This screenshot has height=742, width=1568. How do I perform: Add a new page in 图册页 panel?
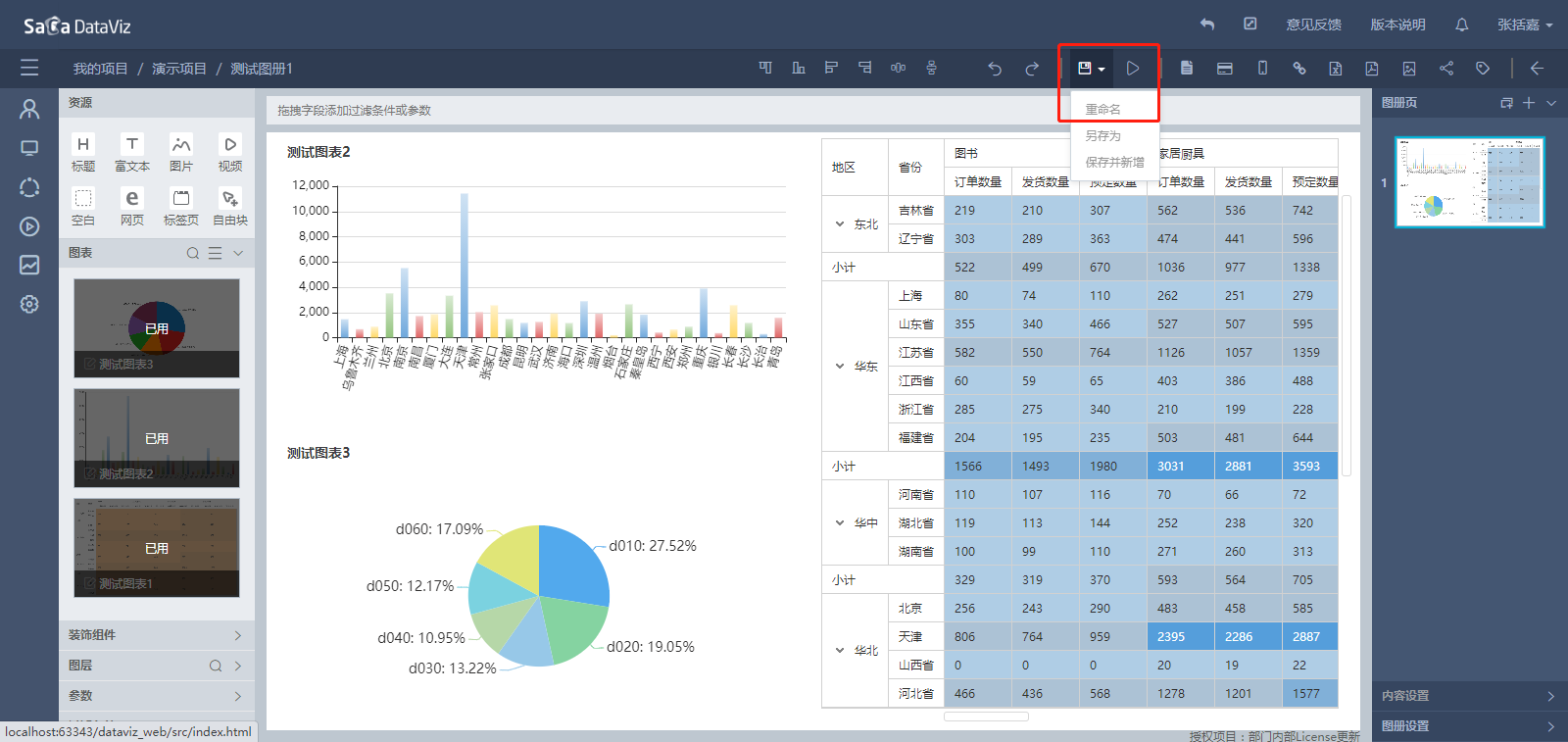[1529, 103]
